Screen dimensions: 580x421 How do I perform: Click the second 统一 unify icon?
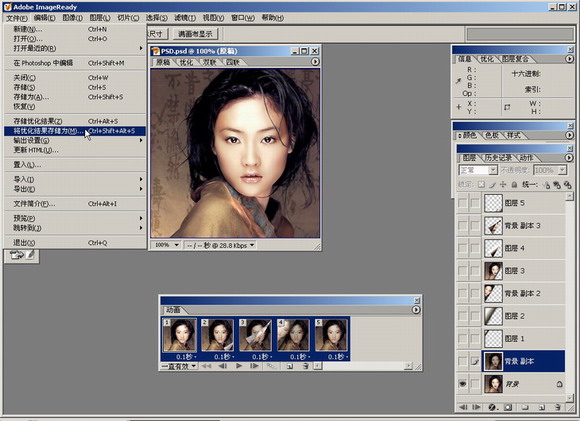click(x=557, y=185)
